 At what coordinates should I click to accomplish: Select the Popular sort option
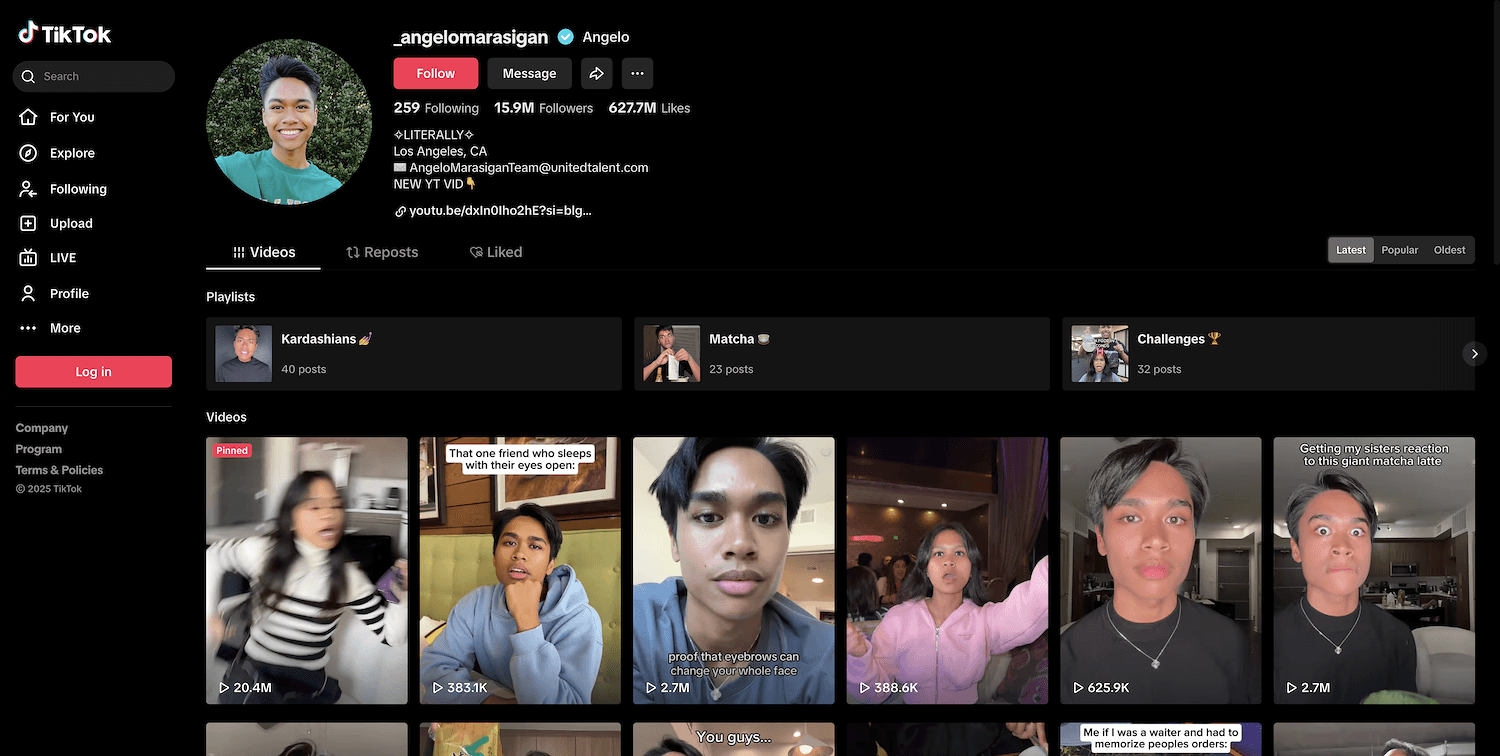[x=1399, y=250]
